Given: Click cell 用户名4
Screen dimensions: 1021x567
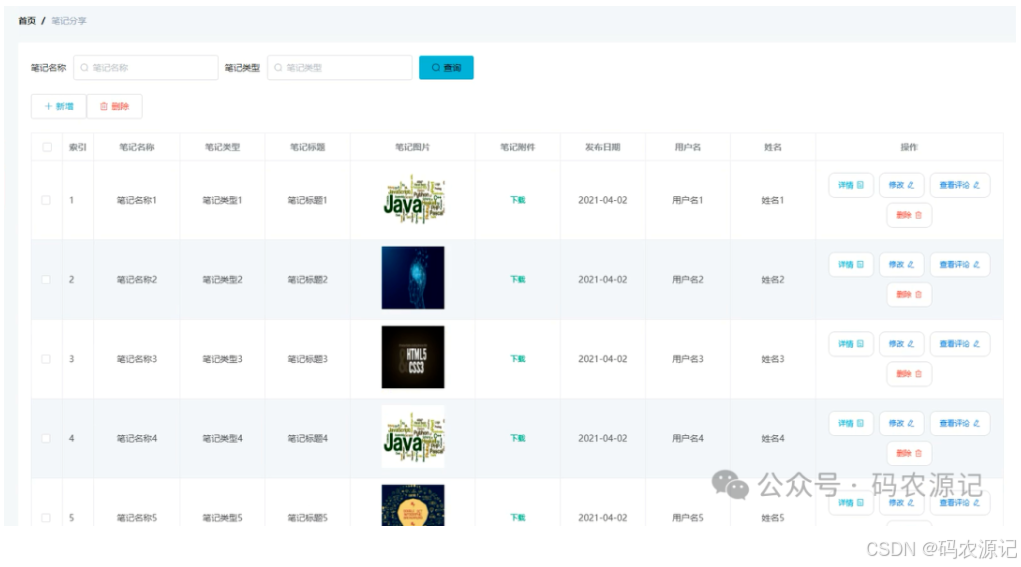Looking at the screenshot, I should pyautogui.click(x=688, y=438).
